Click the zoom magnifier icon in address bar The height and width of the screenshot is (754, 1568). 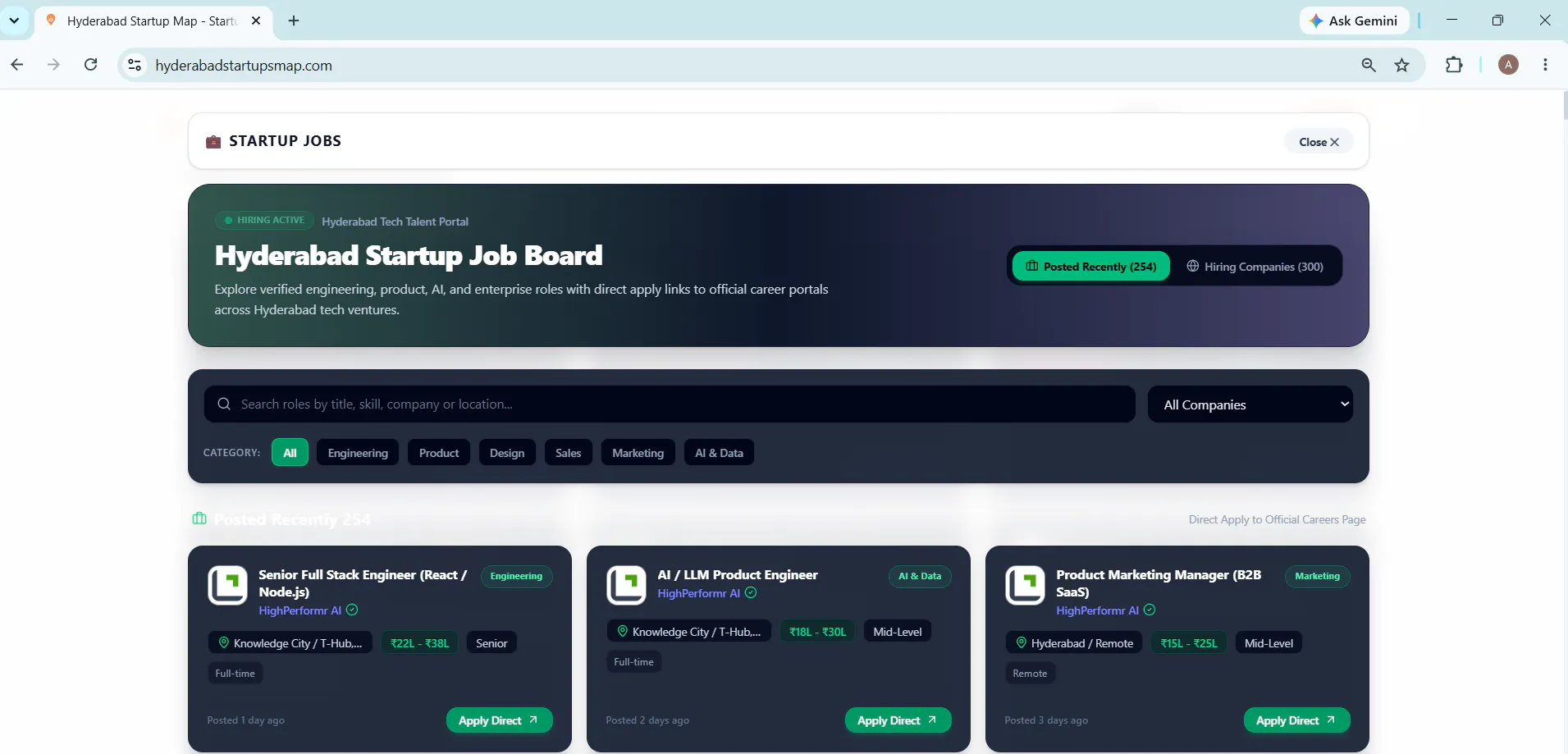coord(1369,65)
